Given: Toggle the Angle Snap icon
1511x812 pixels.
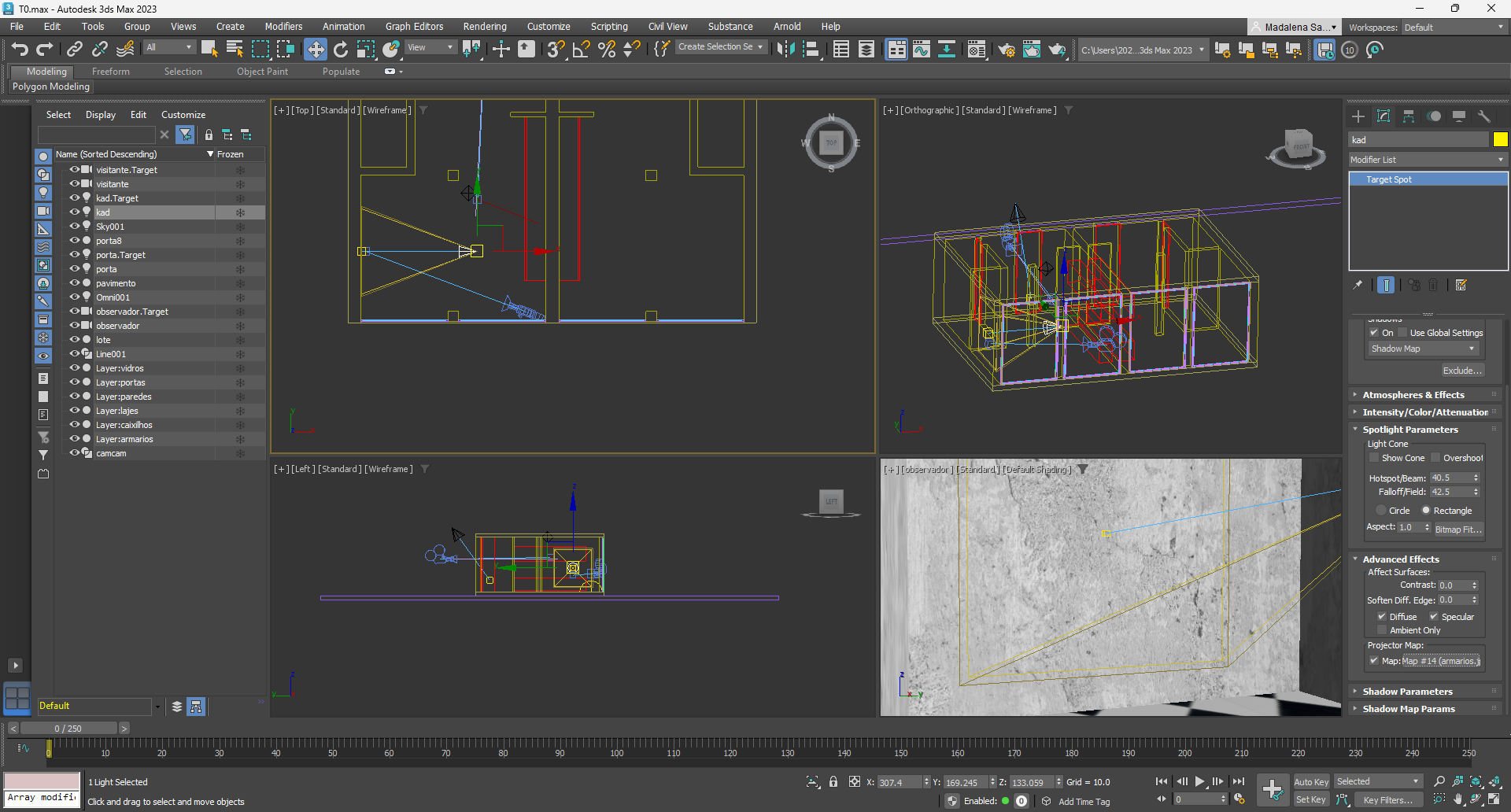Looking at the screenshot, I should point(581,50).
